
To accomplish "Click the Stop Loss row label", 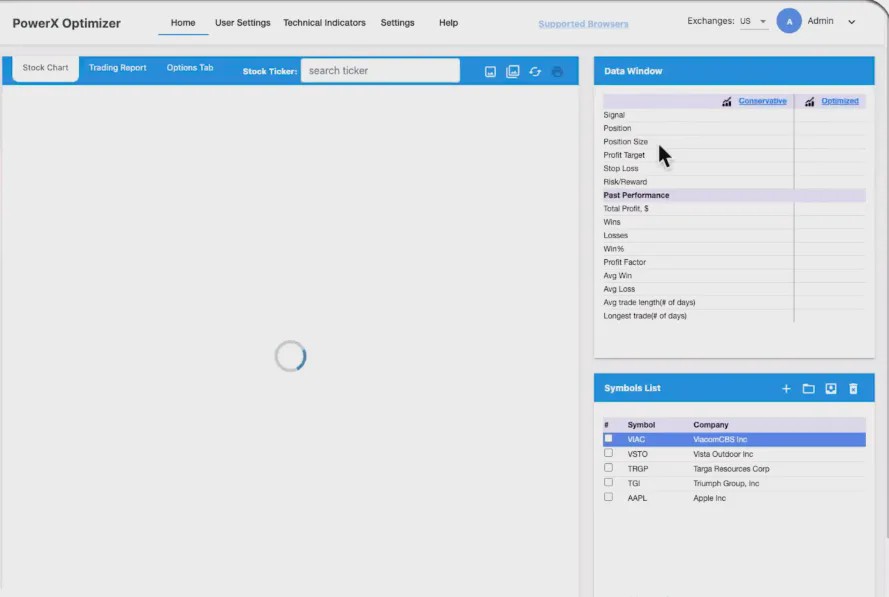I will 620,168.
